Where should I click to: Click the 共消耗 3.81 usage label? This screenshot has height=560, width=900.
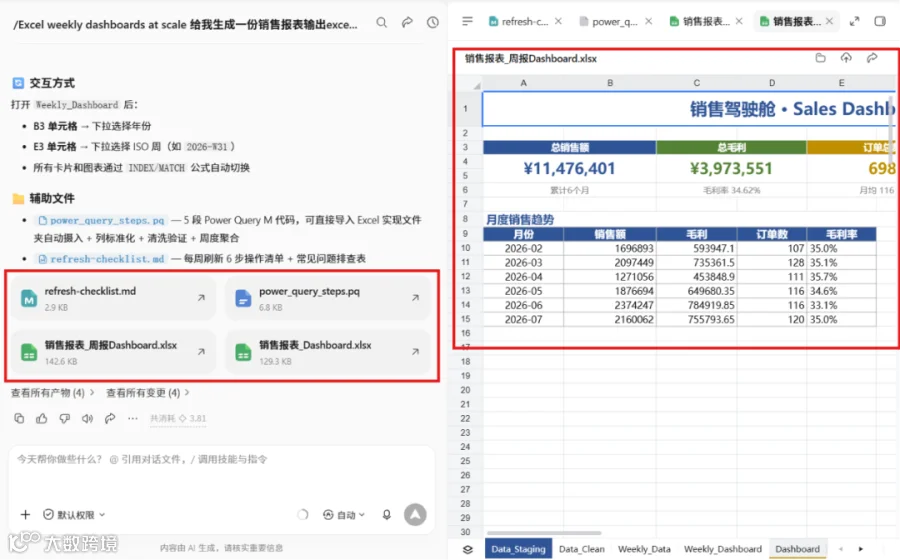(x=178, y=418)
